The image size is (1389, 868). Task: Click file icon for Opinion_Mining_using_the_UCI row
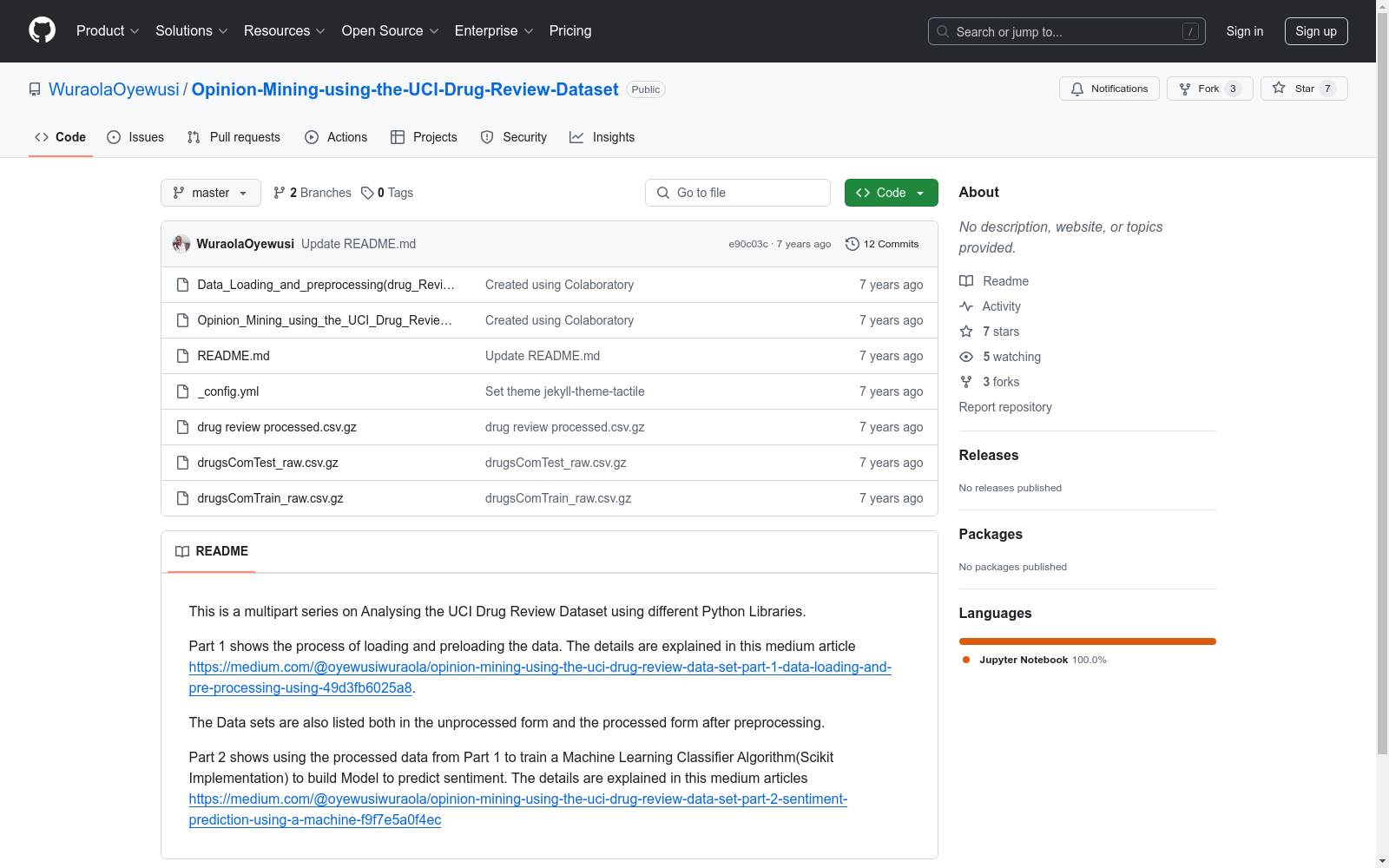tap(182, 320)
